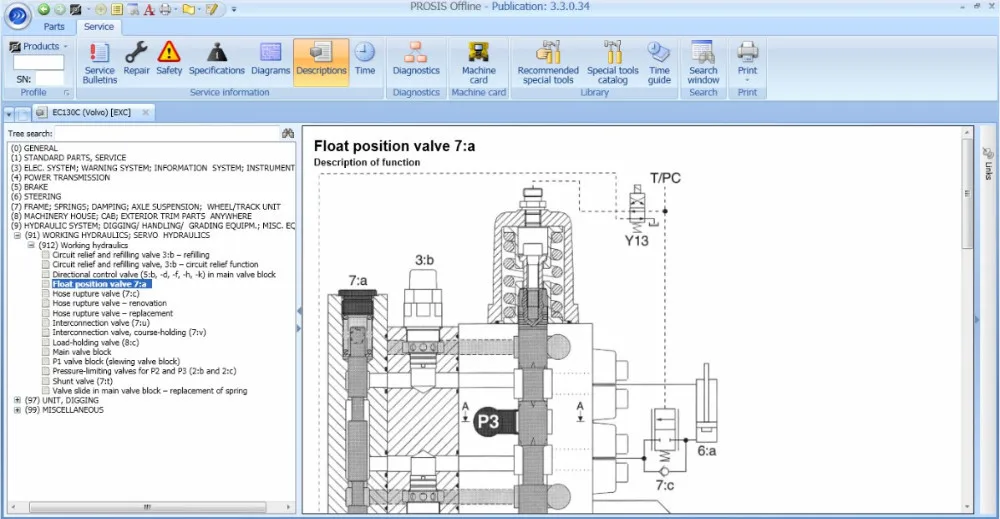
Task: Launch Diagnostics from the ribbon
Action: 416,59
